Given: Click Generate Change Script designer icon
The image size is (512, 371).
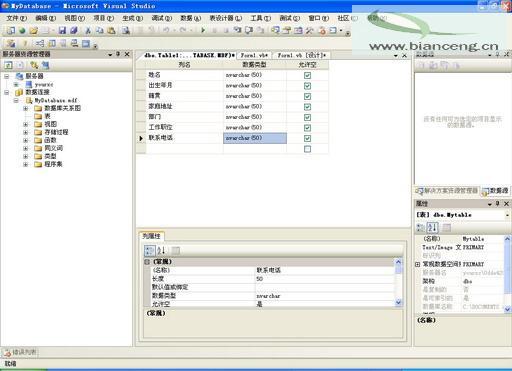Looking at the screenshot, I should pos(11,43).
